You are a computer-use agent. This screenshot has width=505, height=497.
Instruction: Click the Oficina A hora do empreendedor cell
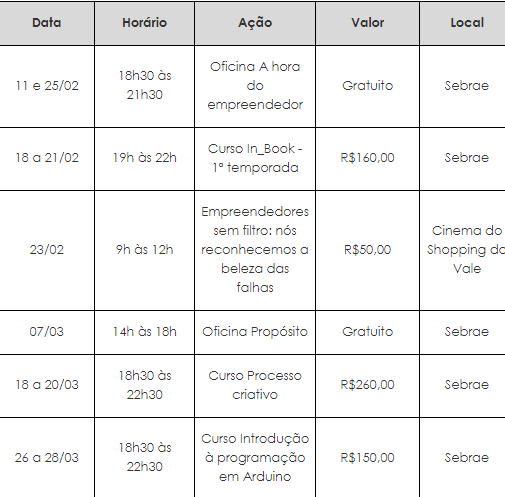pos(255,86)
